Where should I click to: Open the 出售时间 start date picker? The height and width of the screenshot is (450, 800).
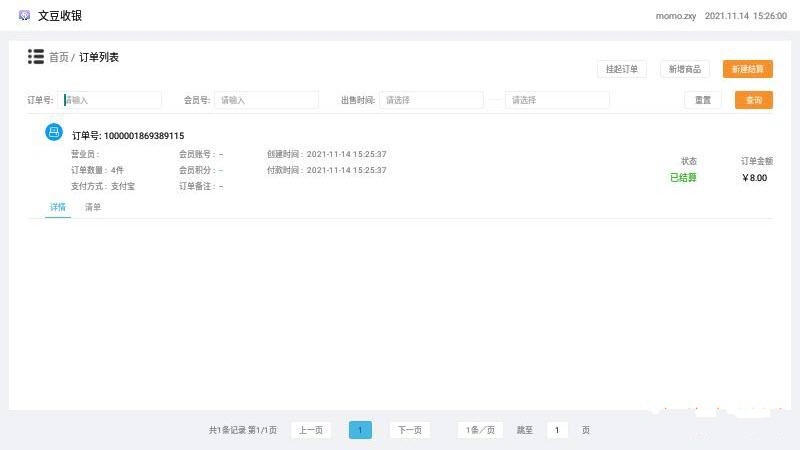(431, 100)
